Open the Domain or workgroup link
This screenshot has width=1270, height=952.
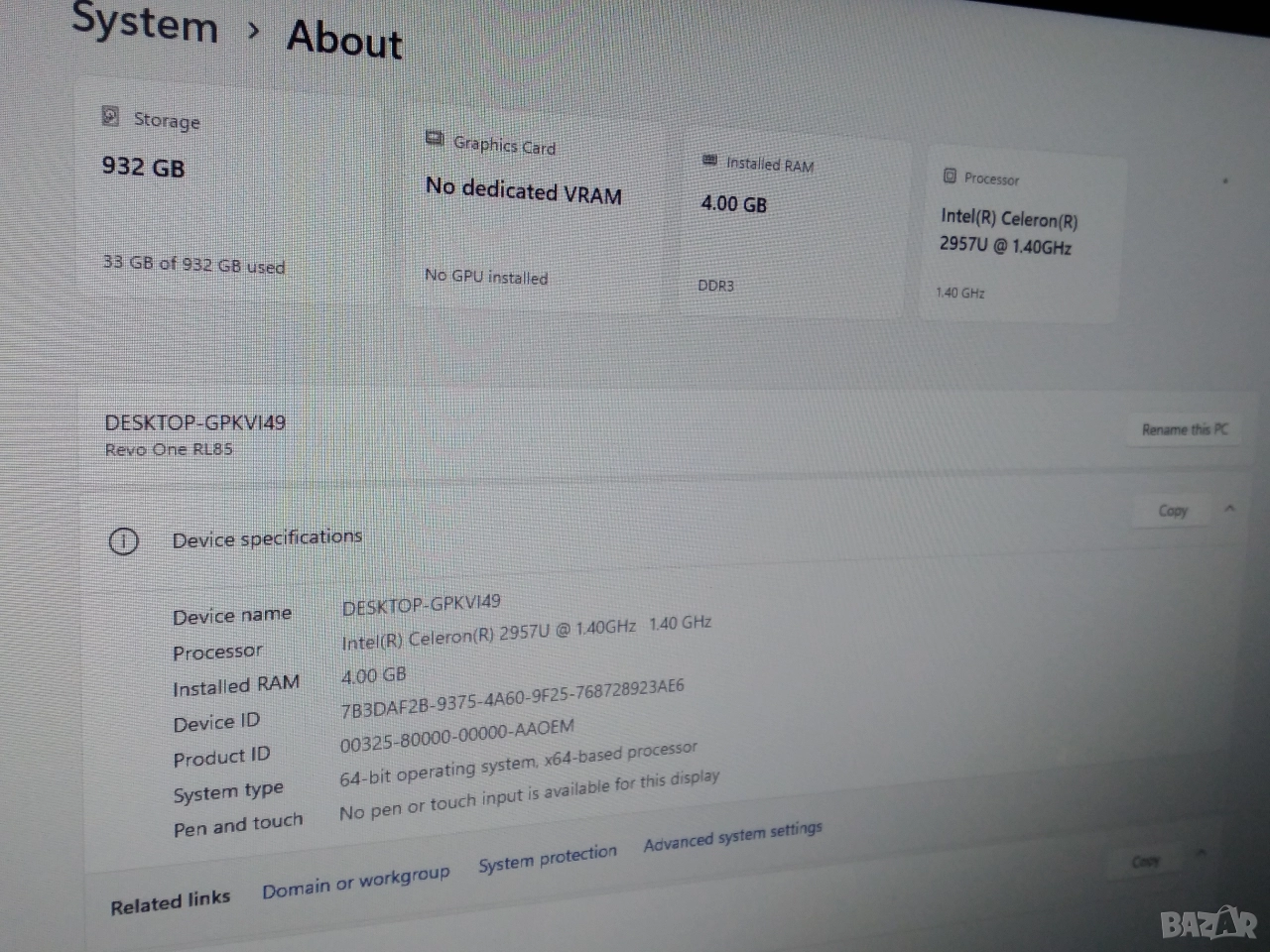(355, 882)
